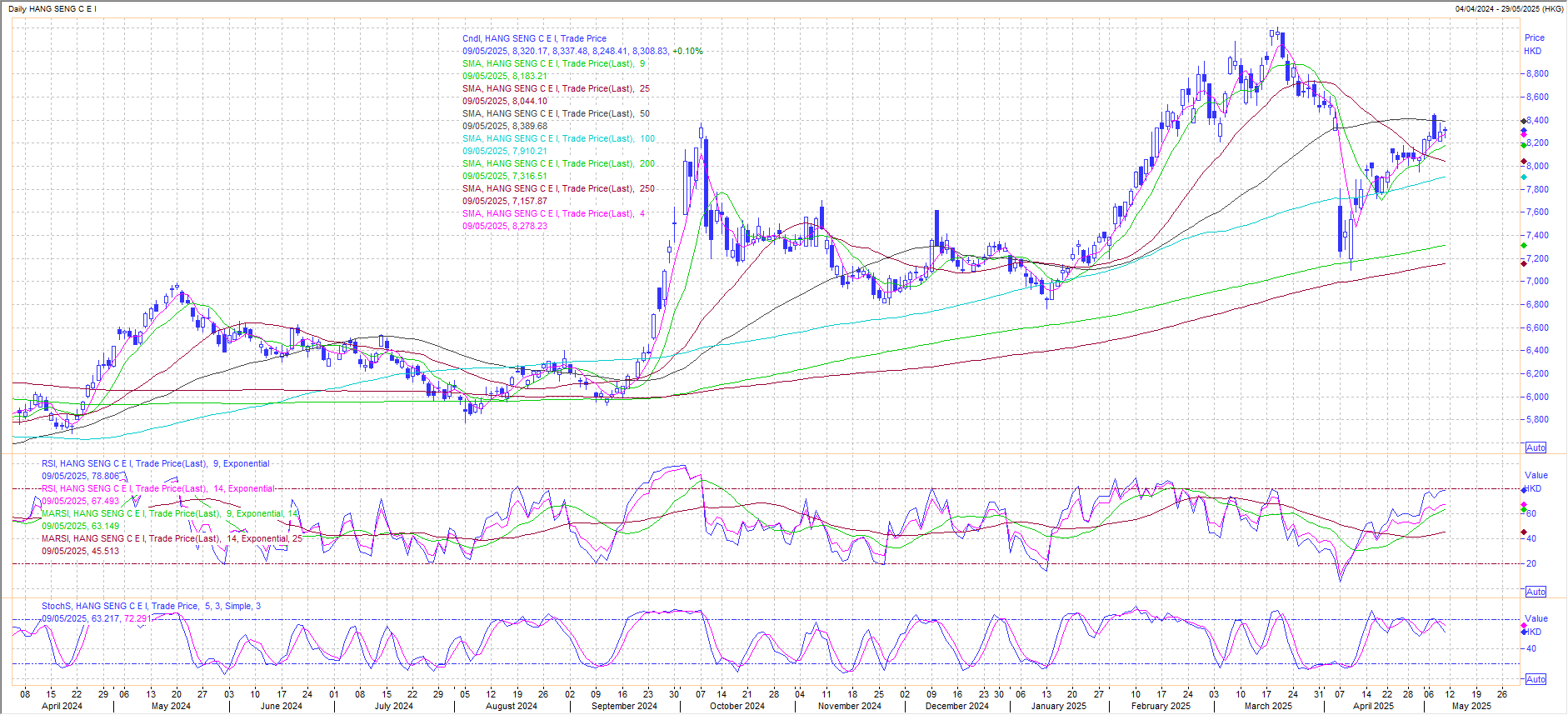Click the Auto button of the RSI panel
The image size is (1568, 715).
point(1536,592)
